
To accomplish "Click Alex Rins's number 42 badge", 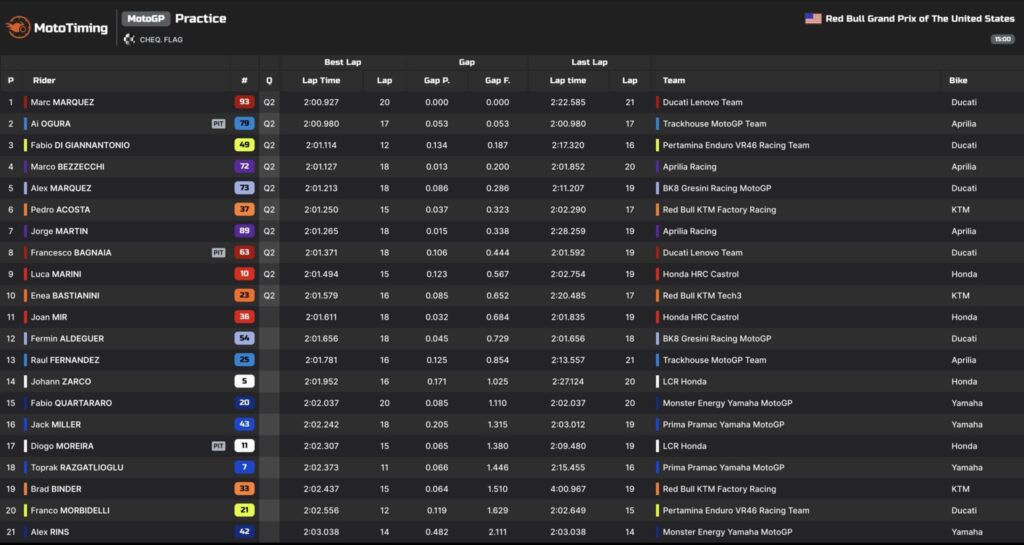I will [x=244, y=532].
